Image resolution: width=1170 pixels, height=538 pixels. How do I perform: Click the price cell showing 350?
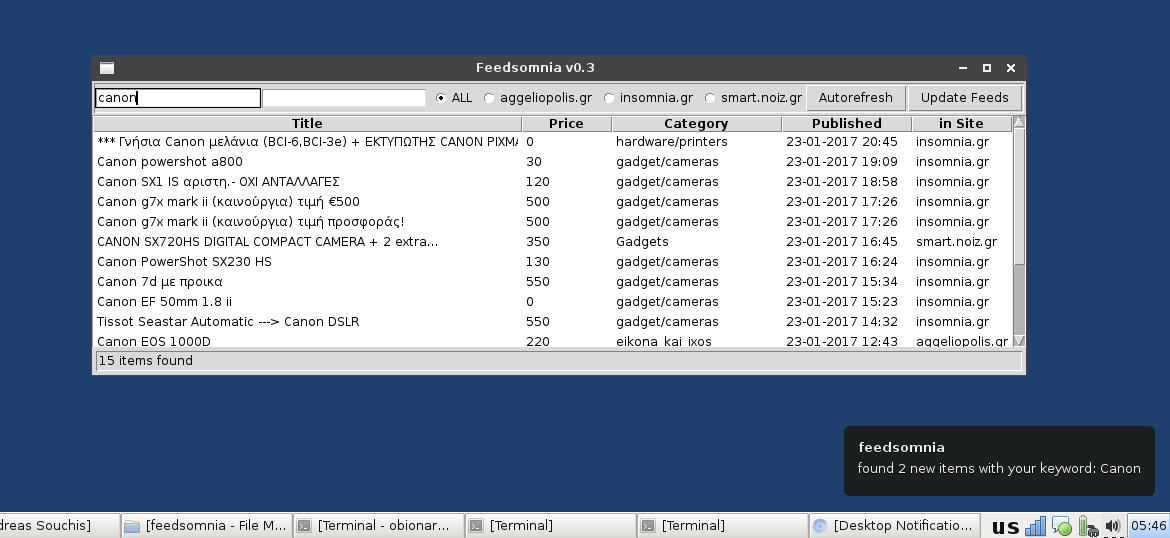pos(538,242)
